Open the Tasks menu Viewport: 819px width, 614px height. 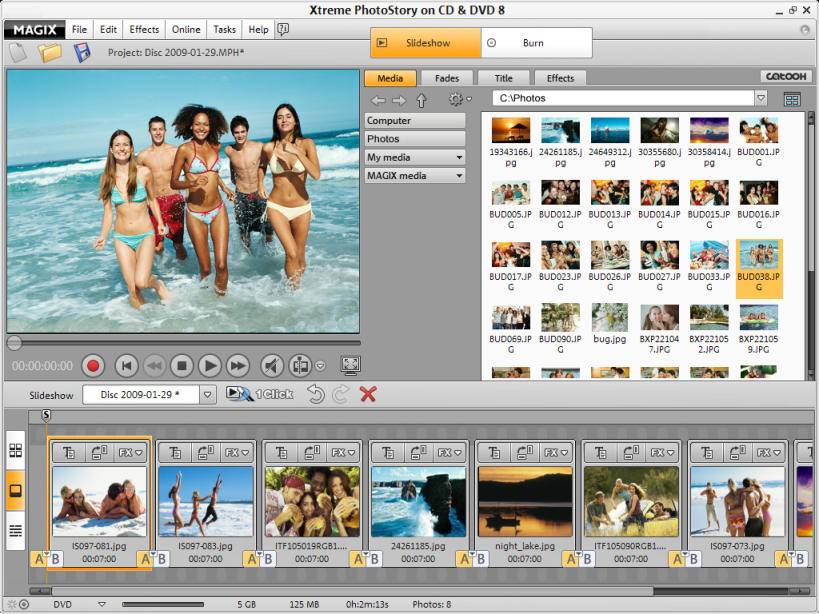coord(225,29)
